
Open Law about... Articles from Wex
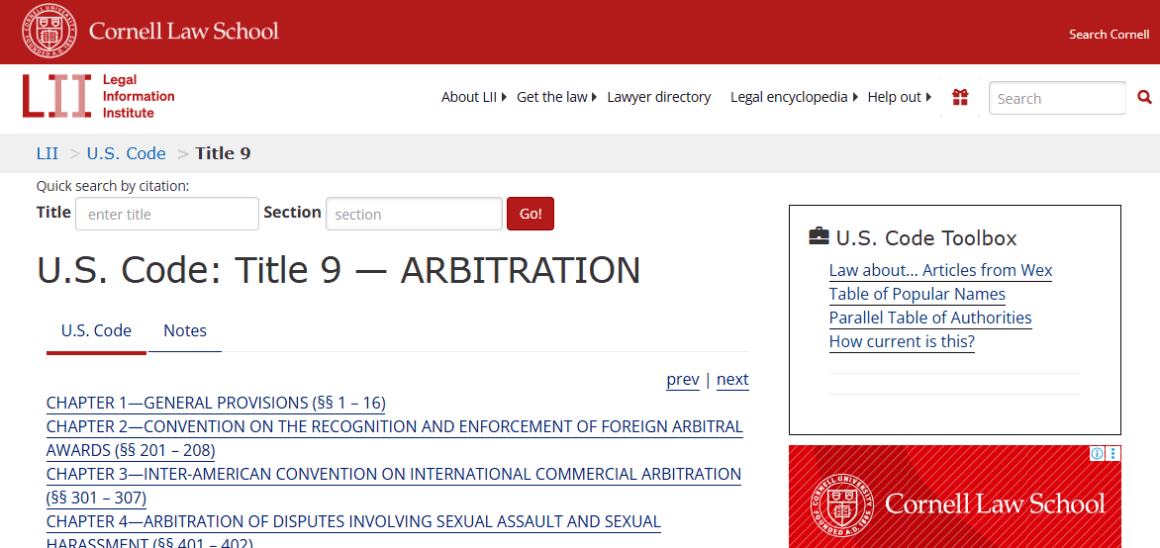tap(940, 270)
